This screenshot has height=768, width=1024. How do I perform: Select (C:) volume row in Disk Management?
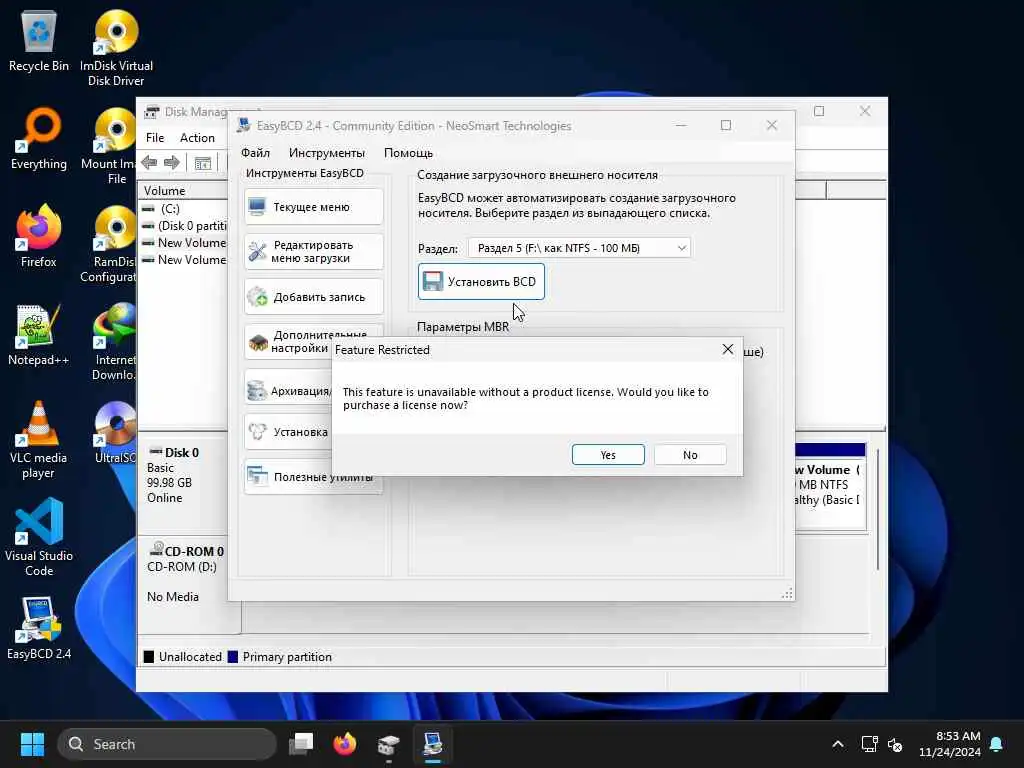pos(183,208)
